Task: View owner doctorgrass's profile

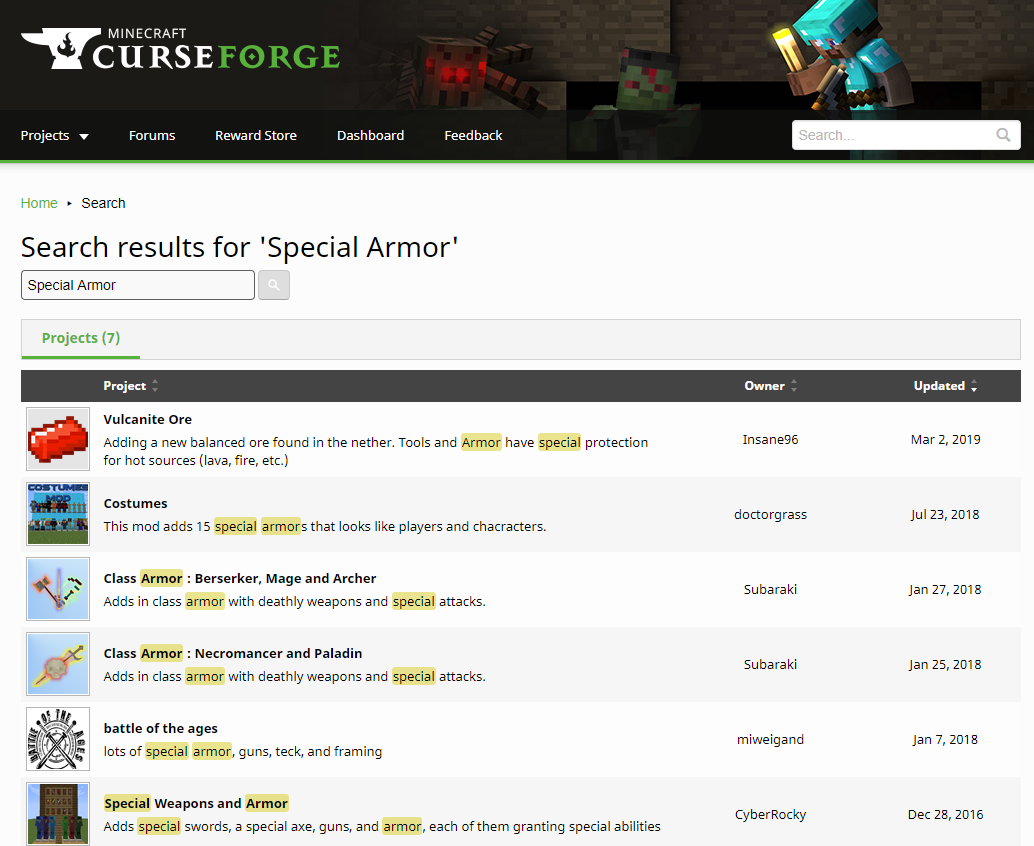Action: coord(770,514)
